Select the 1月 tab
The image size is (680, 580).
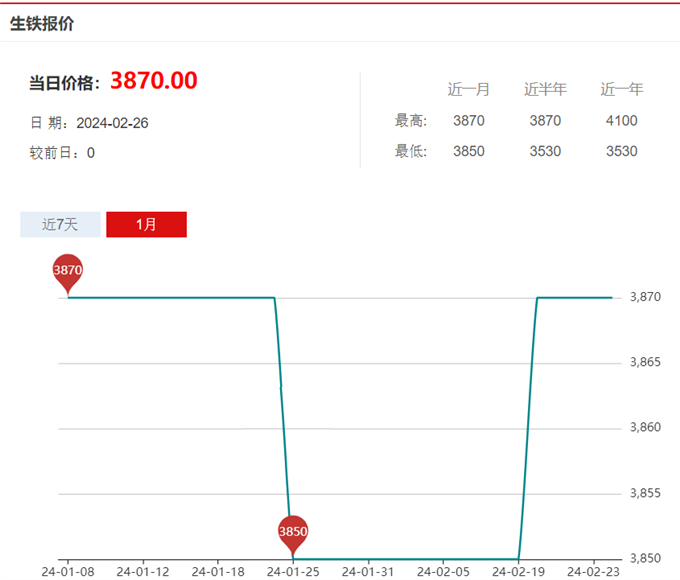coord(147,224)
